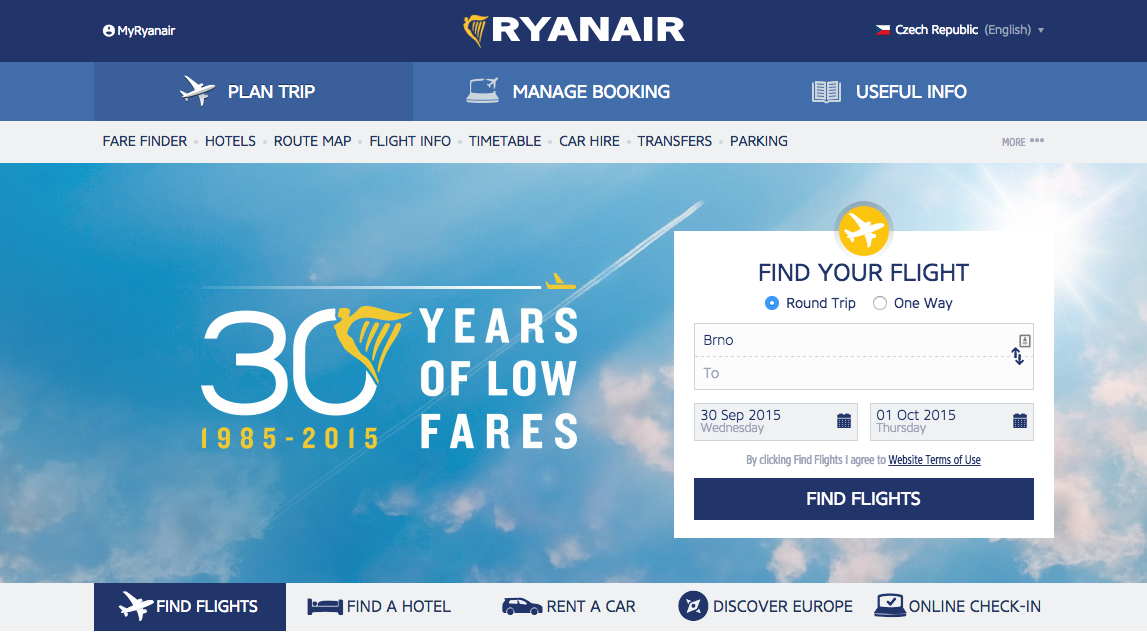Open the Website Terms of Use link
The image size is (1147, 632).
tap(934, 460)
